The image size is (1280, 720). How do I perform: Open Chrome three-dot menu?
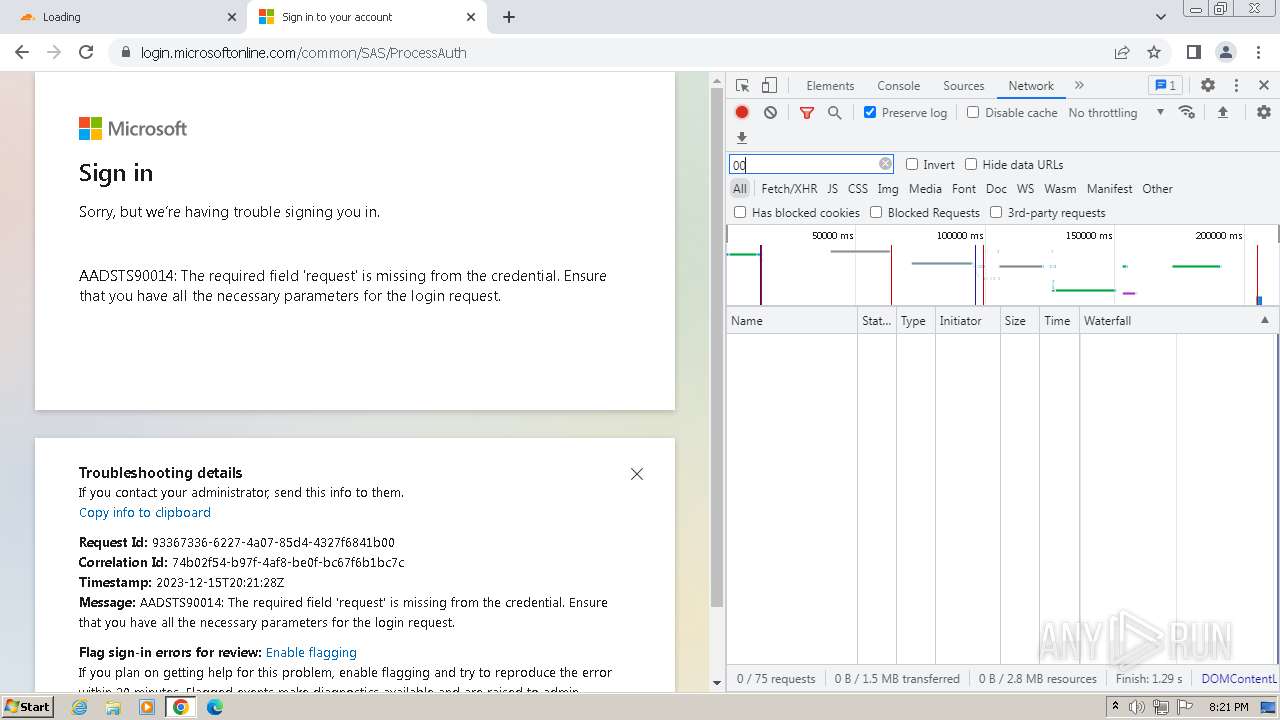1258,52
